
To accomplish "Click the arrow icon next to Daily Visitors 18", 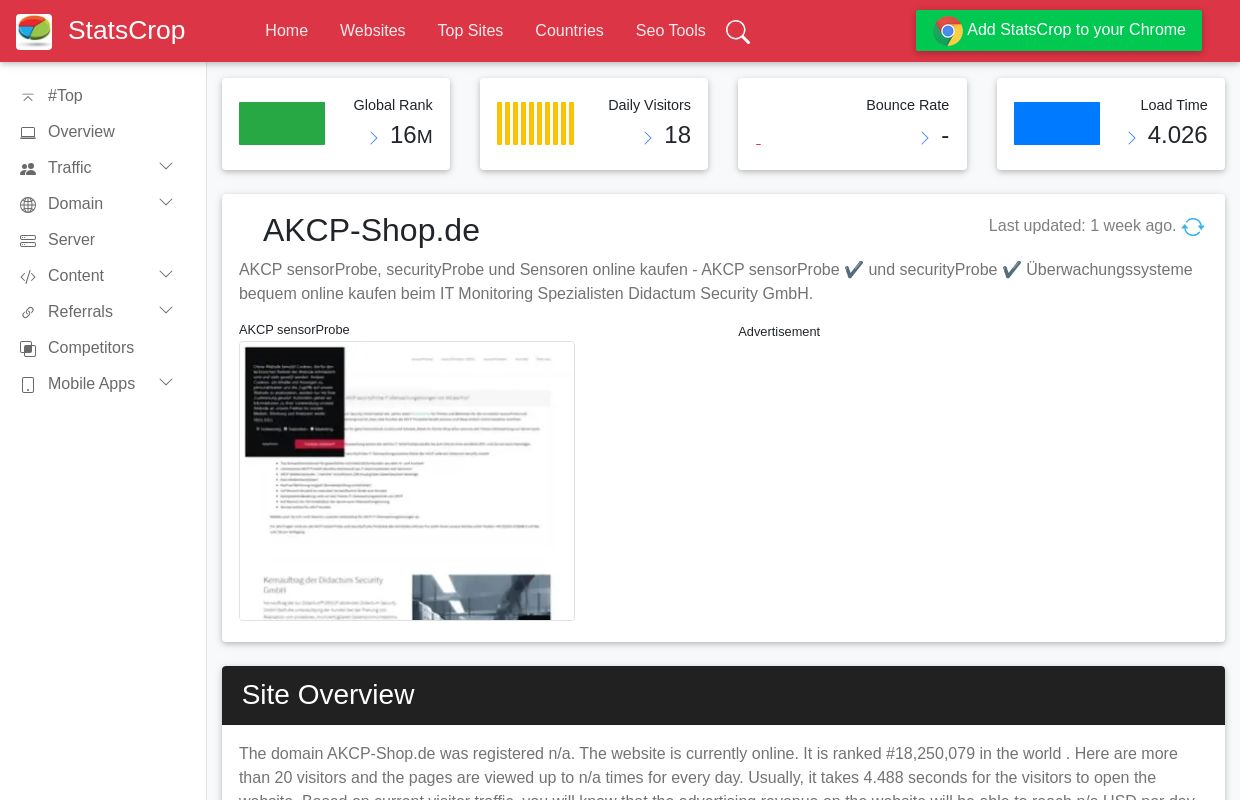I will (648, 138).
